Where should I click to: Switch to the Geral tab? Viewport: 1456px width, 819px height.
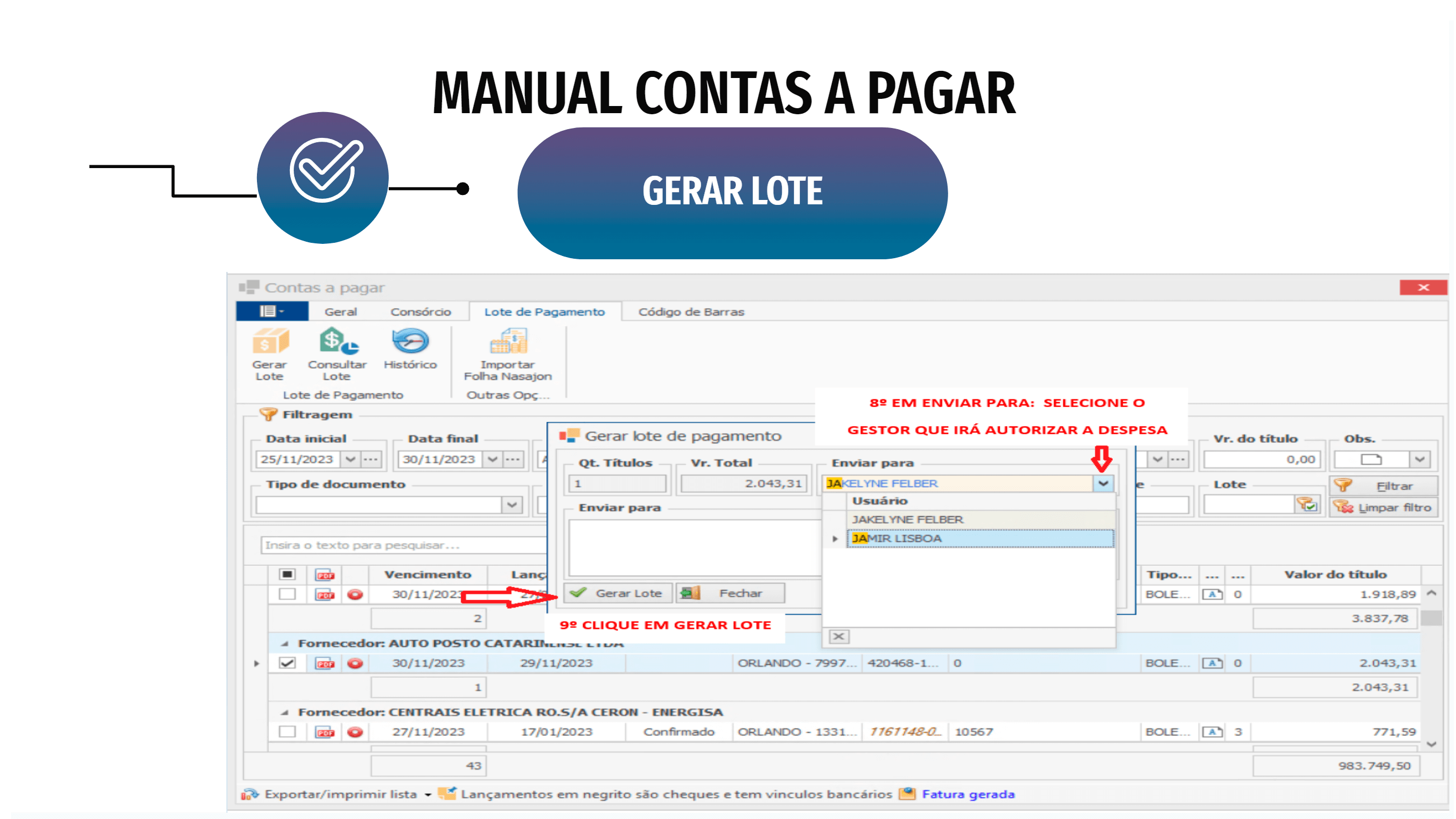point(340,312)
